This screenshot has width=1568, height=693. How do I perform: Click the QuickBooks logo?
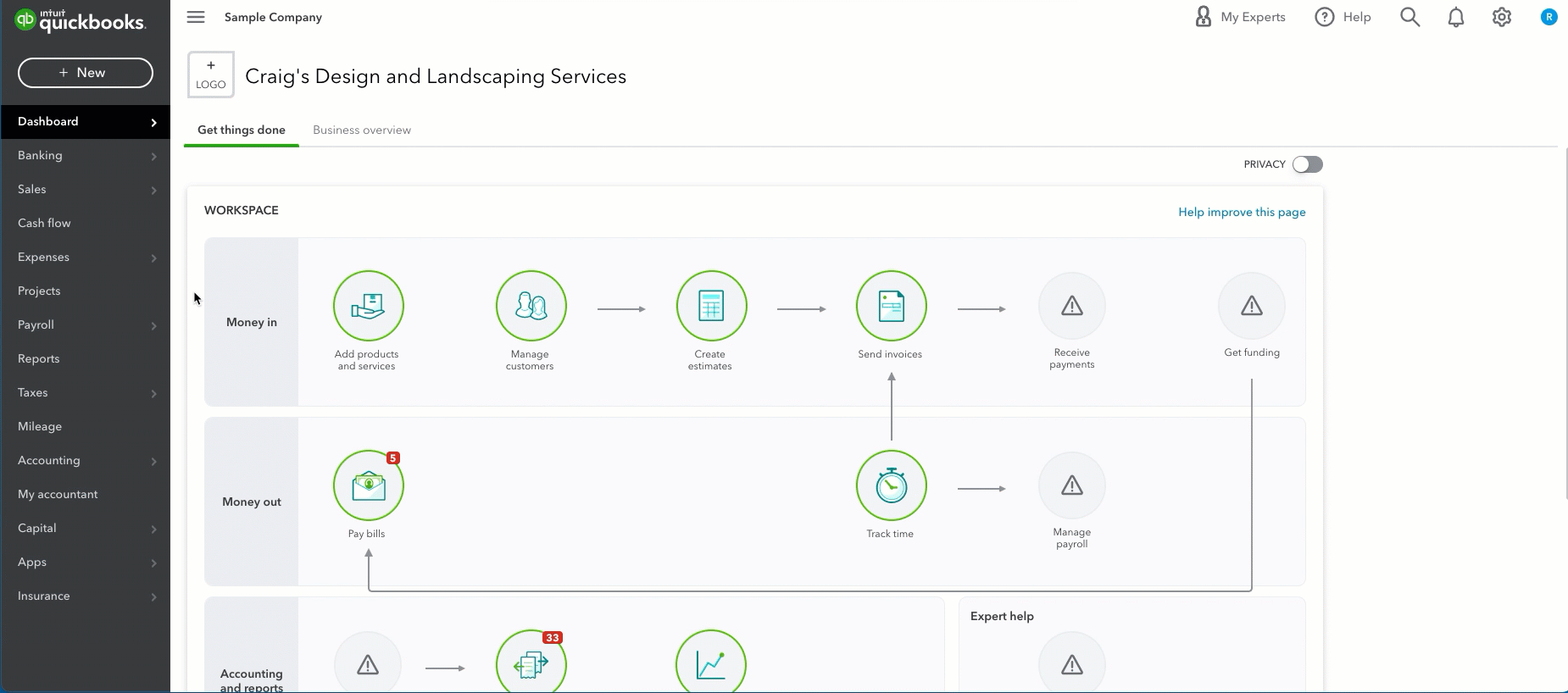pos(81,20)
